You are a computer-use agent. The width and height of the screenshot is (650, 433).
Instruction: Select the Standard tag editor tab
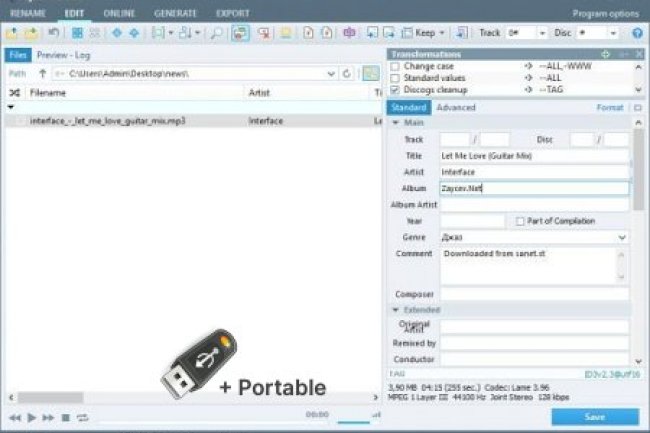coord(409,108)
